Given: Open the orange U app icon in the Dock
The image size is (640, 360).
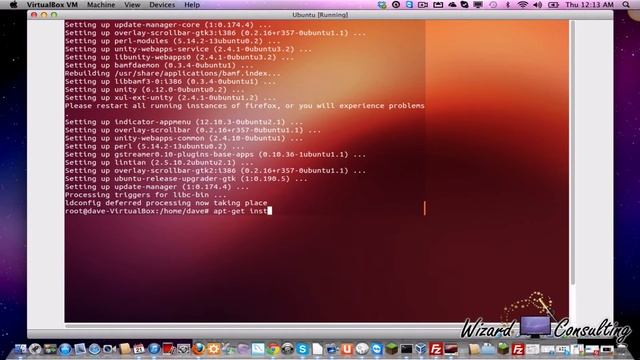Looking at the screenshot, I should click(347, 348).
